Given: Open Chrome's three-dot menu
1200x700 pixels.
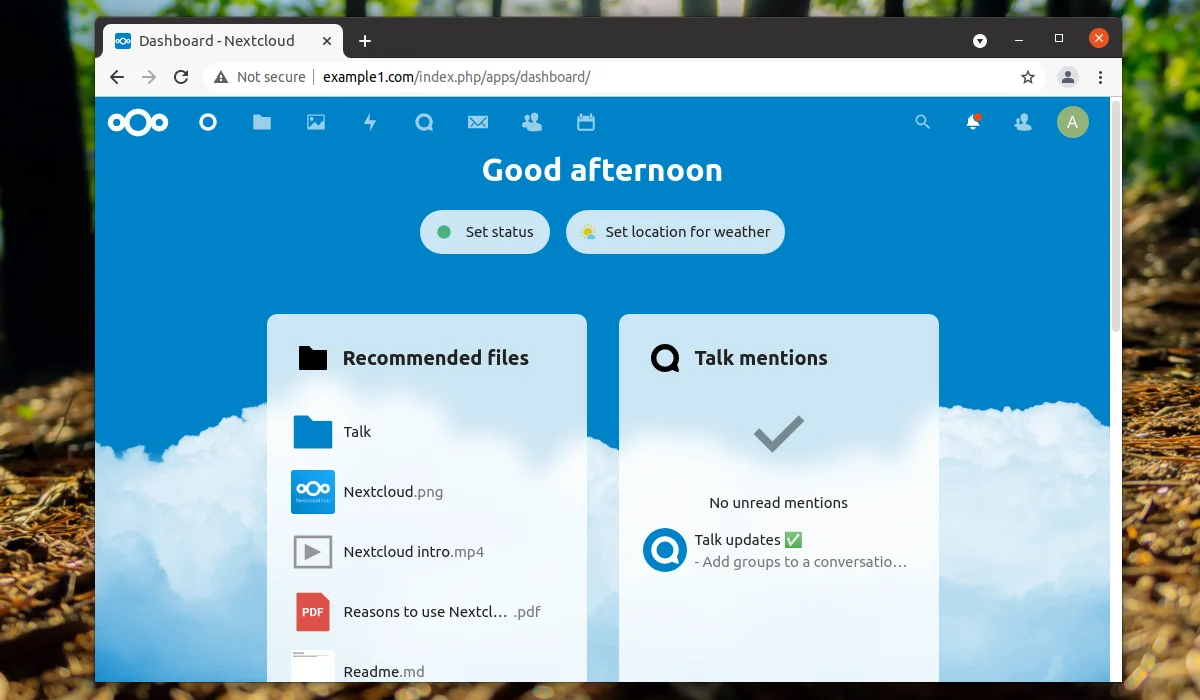Looking at the screenshot, I should pyautogui.click(x=1100, y=77).
